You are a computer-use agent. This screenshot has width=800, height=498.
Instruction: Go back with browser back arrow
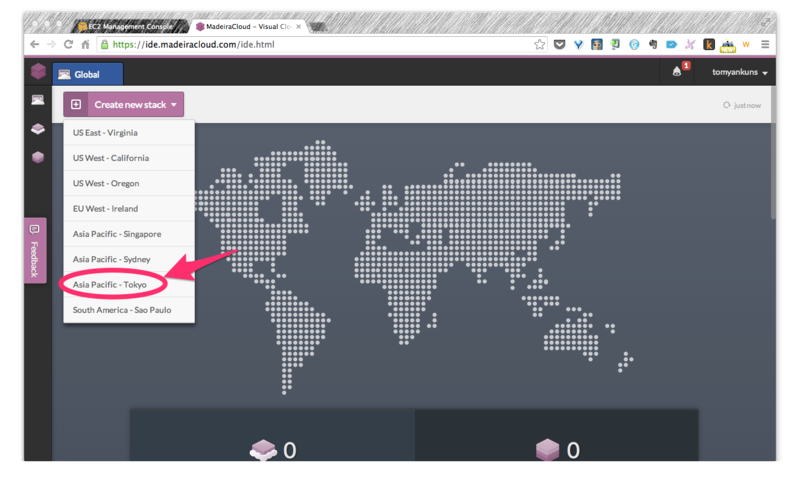(34, 44)
